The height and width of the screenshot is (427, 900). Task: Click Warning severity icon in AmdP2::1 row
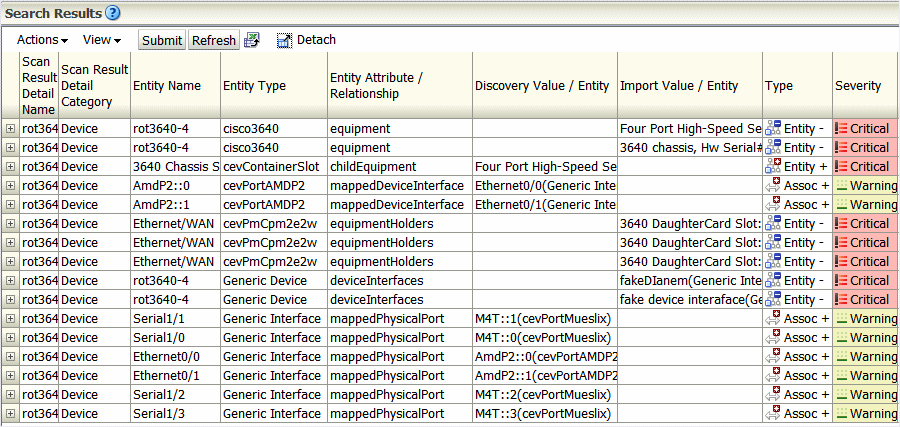pos(841,204)
